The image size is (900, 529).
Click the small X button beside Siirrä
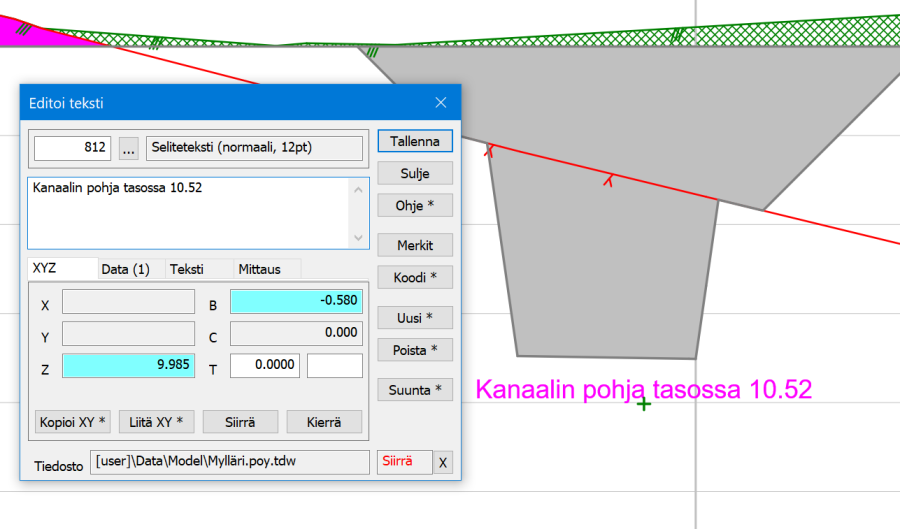443,462
